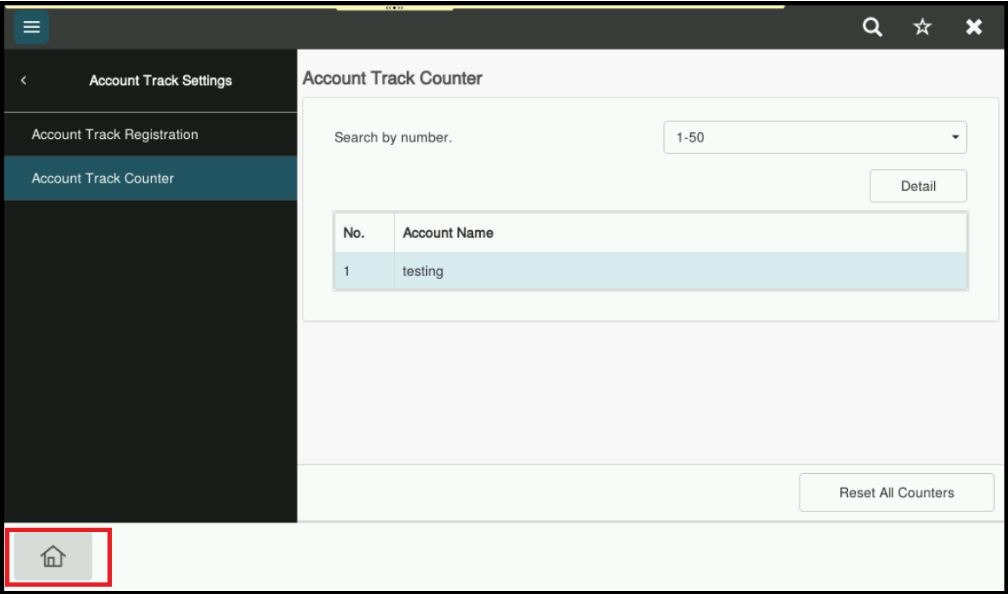Click the "Search by number." label
Image resolution: width=1008 pixels, height=594 pixels.
(x=393, y=138)
